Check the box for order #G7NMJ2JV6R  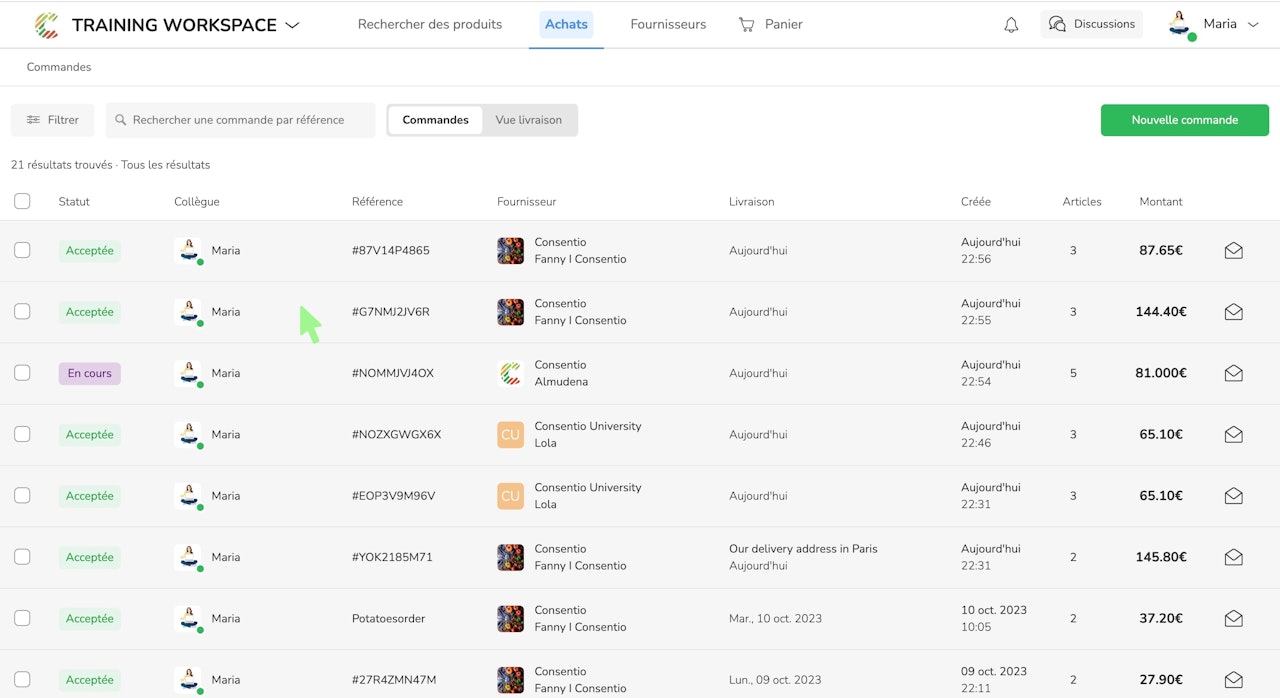point(22,312)
